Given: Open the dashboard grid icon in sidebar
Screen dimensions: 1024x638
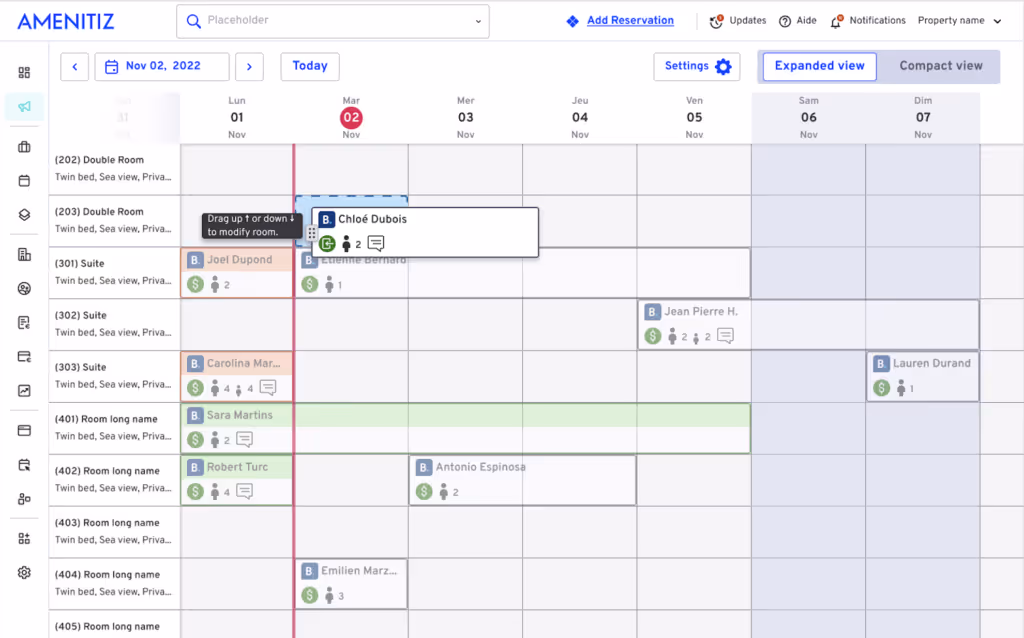Looking at the screenshot, I should click(x=24, y=72).
